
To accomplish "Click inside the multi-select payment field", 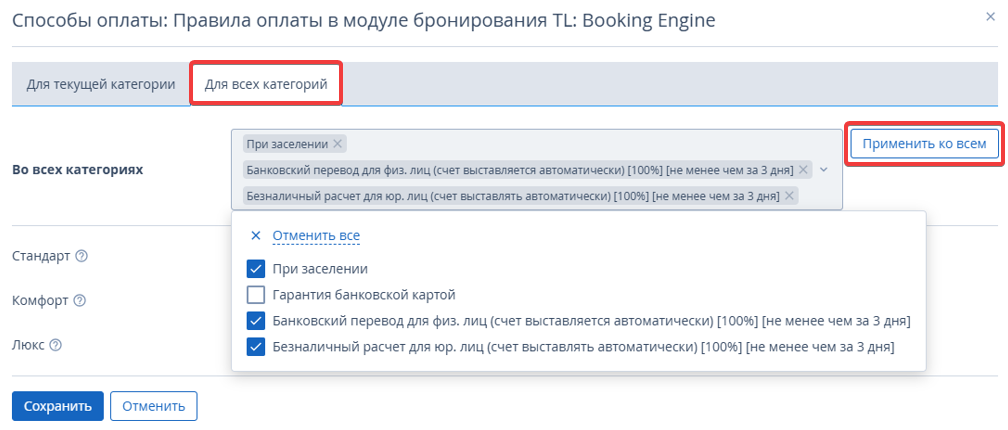I will click(x=536, y=170).
